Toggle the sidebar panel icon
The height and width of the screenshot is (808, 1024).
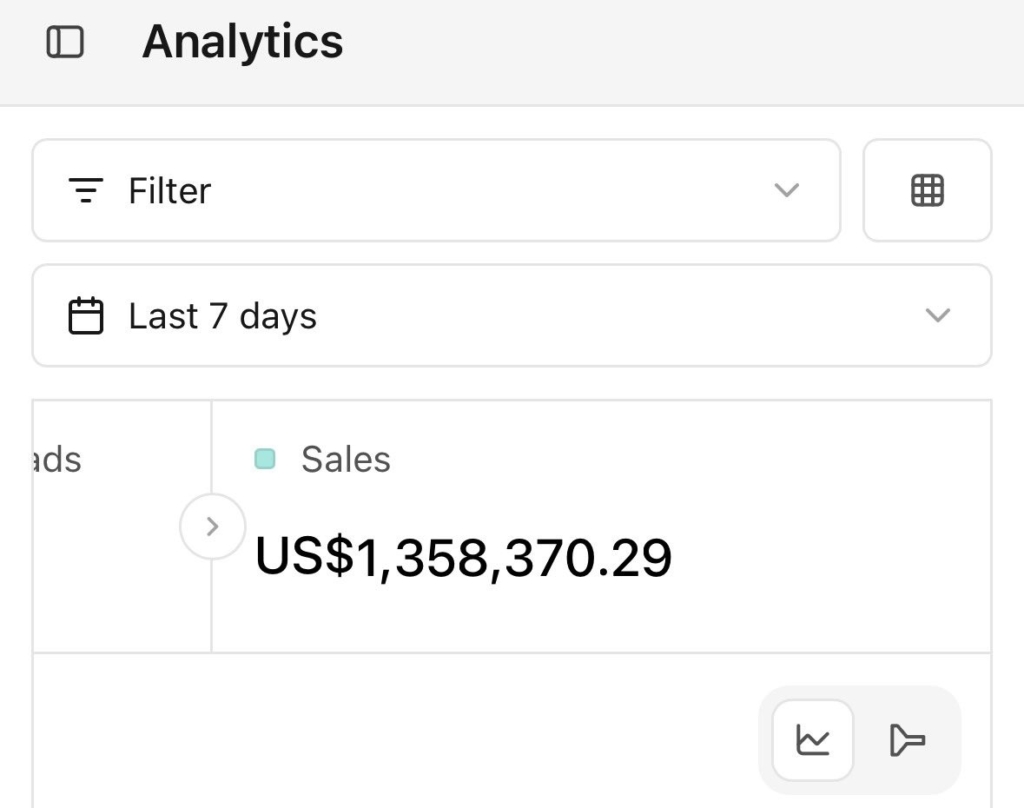pos(65,43)
